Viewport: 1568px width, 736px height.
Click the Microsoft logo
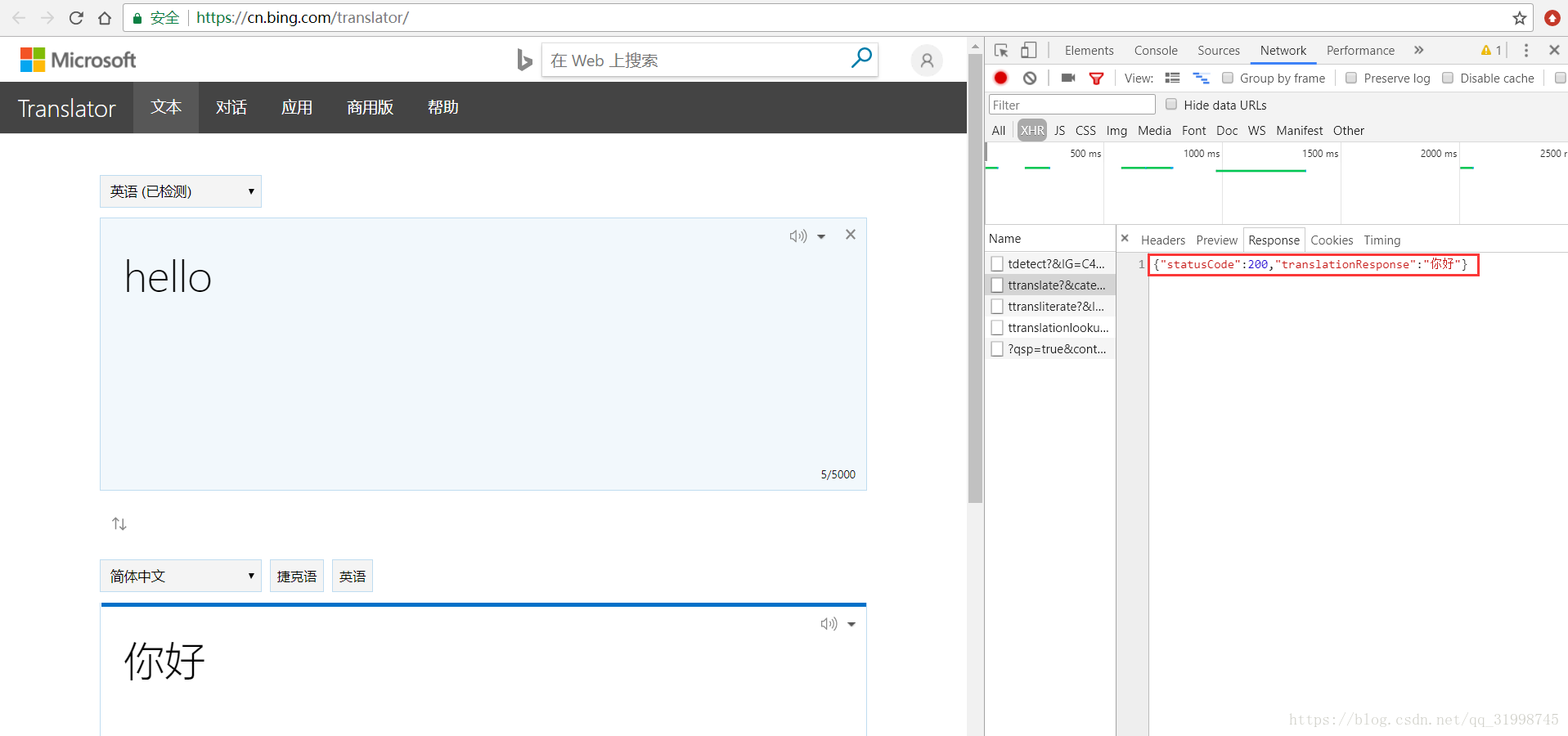[78, 60]
